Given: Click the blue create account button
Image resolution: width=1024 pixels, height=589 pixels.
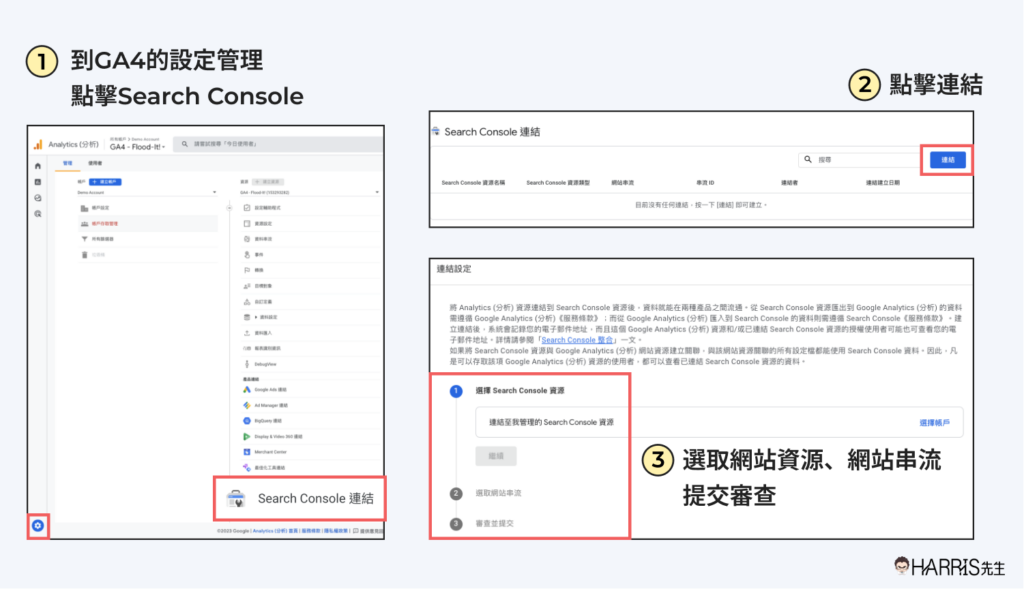Looking at the screenshot, I should [x=105, y=182].
